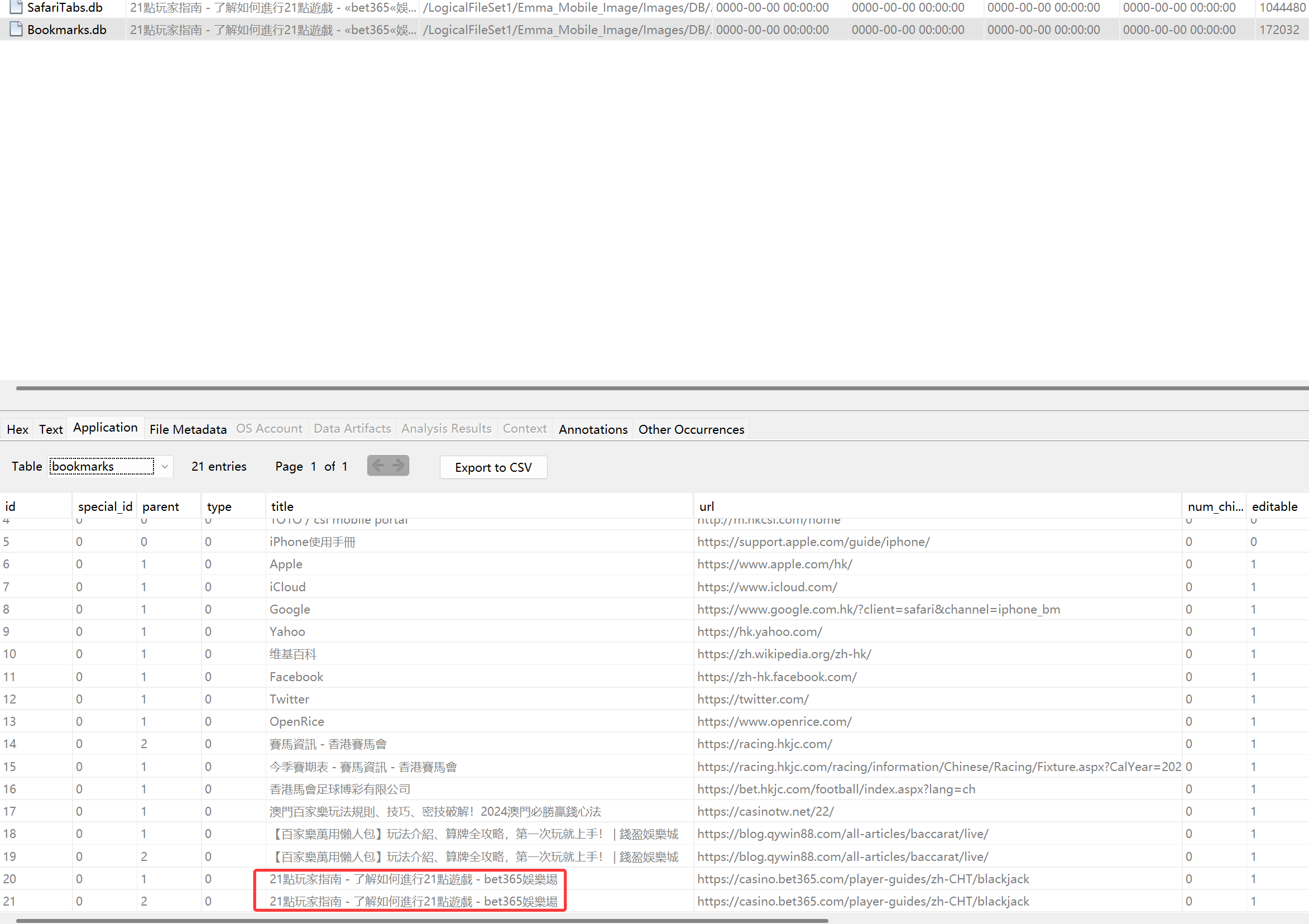The width and height of the screenshot is (1309, 924).
Task: Open the Other Occurrences tab
Action: click(691, 429)
